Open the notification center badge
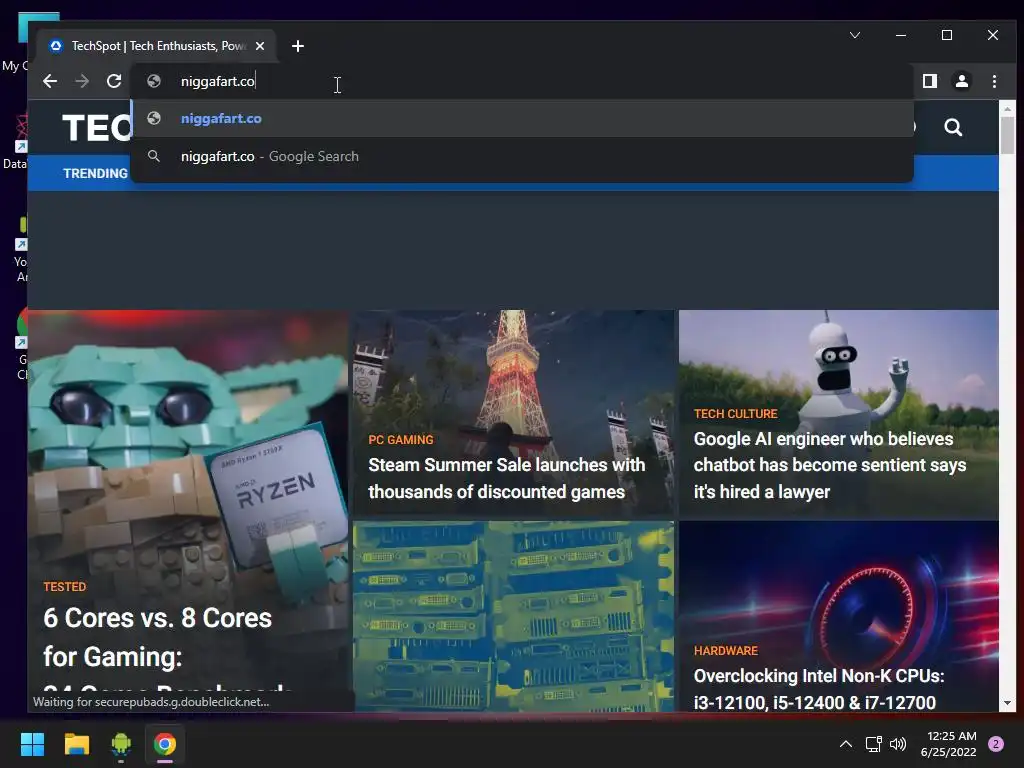The width and height of the screenshot is (1024, 768). [x=996, y=744]
